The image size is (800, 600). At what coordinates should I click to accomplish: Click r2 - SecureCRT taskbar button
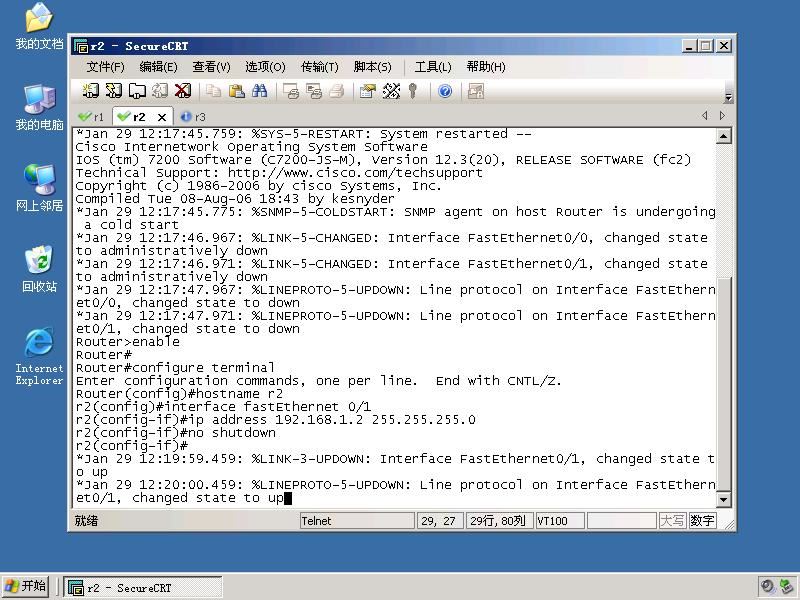point(143,588)
